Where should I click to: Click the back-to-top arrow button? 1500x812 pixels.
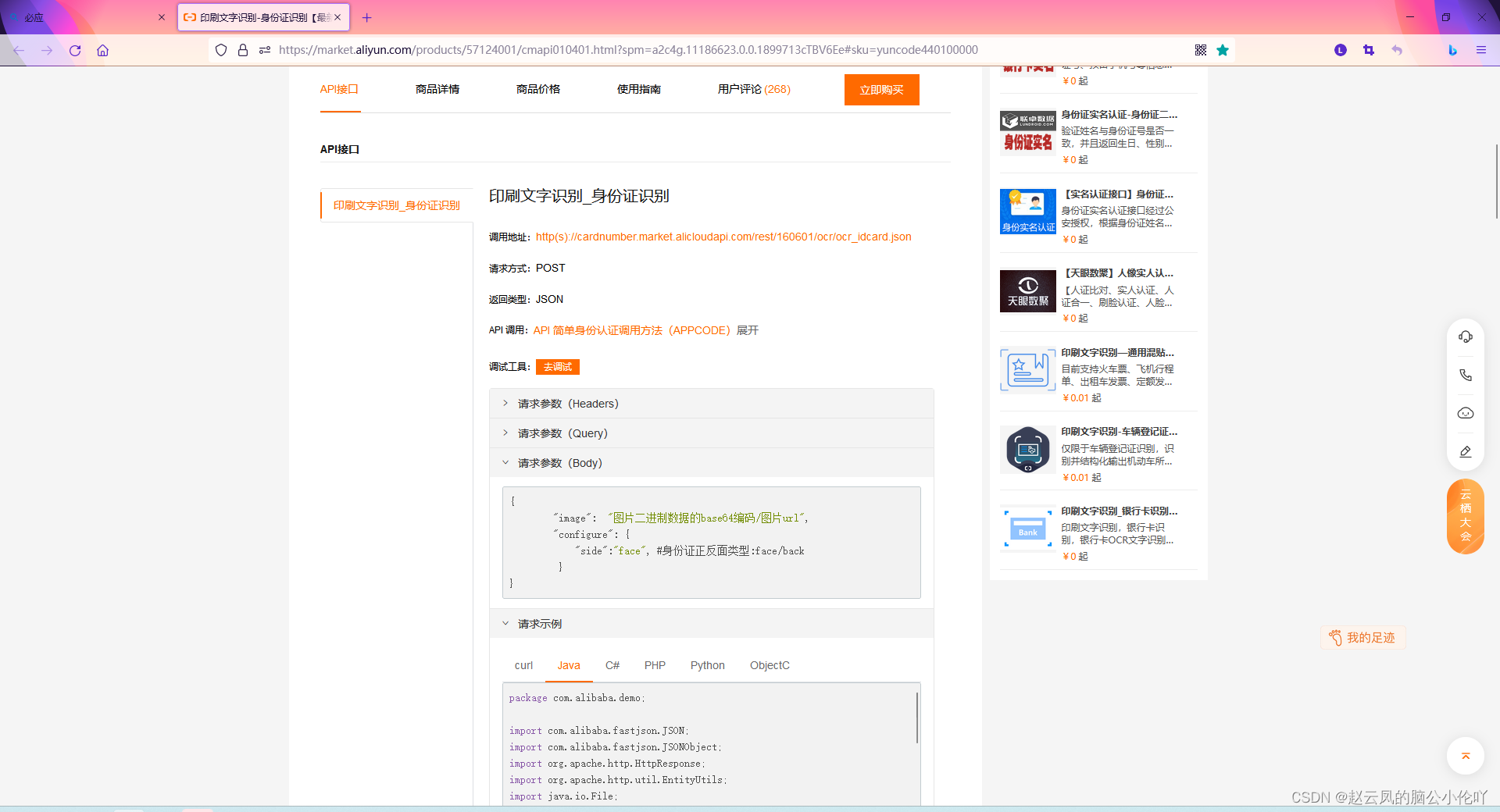pos(1466,756)
